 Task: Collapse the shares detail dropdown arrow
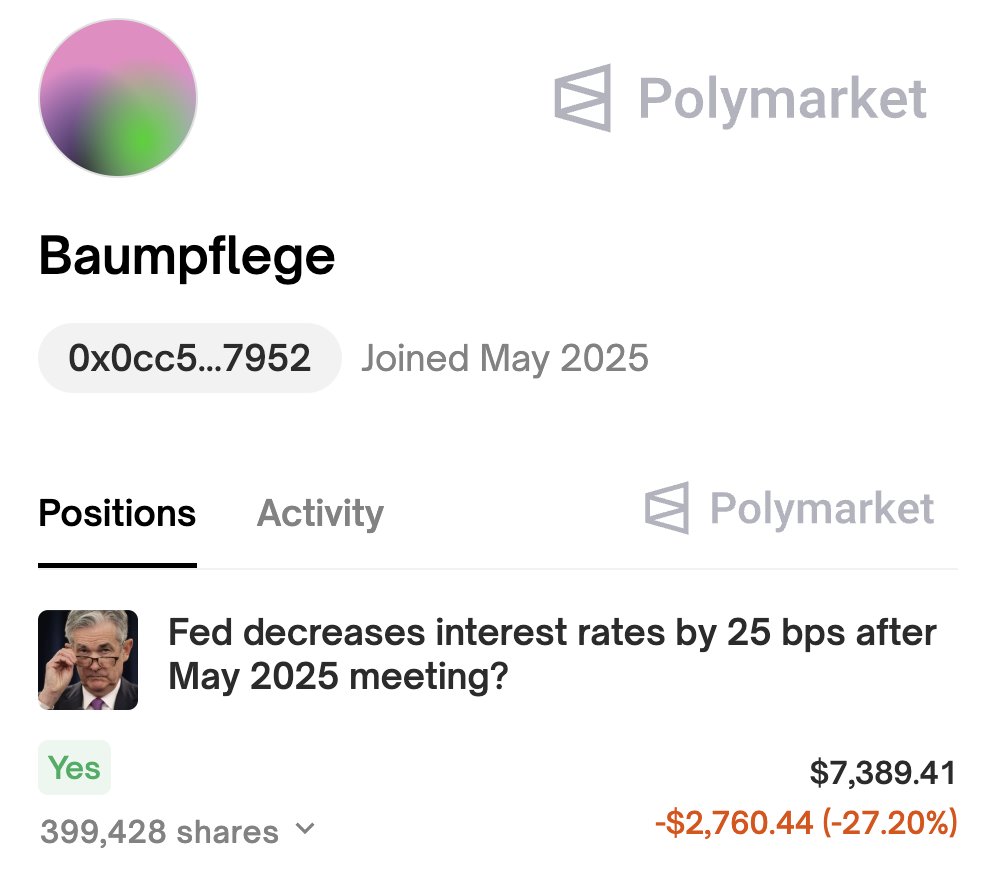(x=304, y=830)
